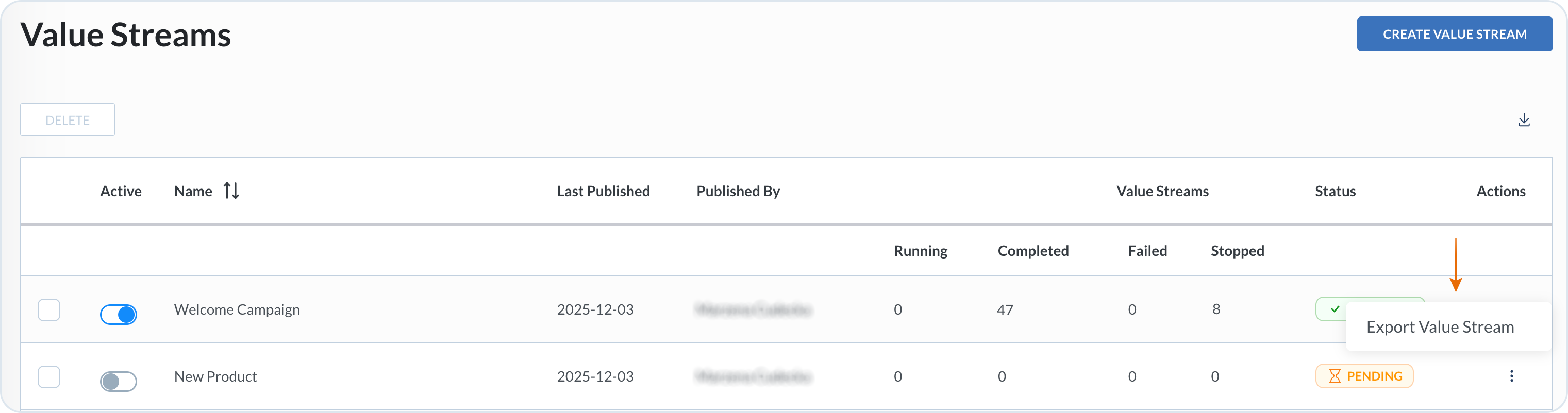Screen dimensions: 1568x413
Task: Open the New Product value stream
Action: tap(215, 376)
